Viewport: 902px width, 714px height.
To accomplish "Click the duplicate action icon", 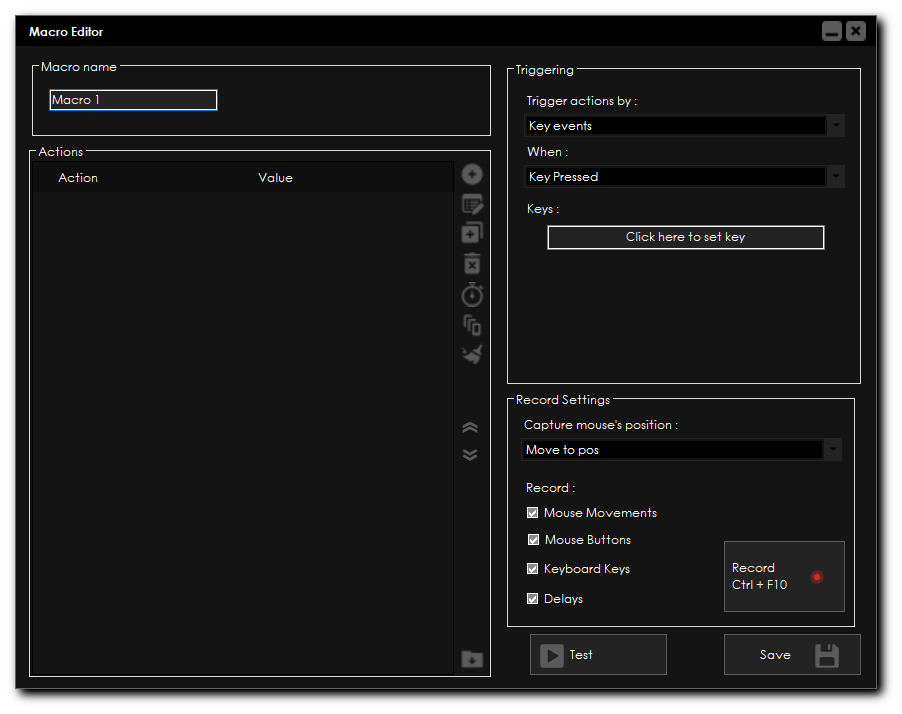I will (x=472, y=234).
